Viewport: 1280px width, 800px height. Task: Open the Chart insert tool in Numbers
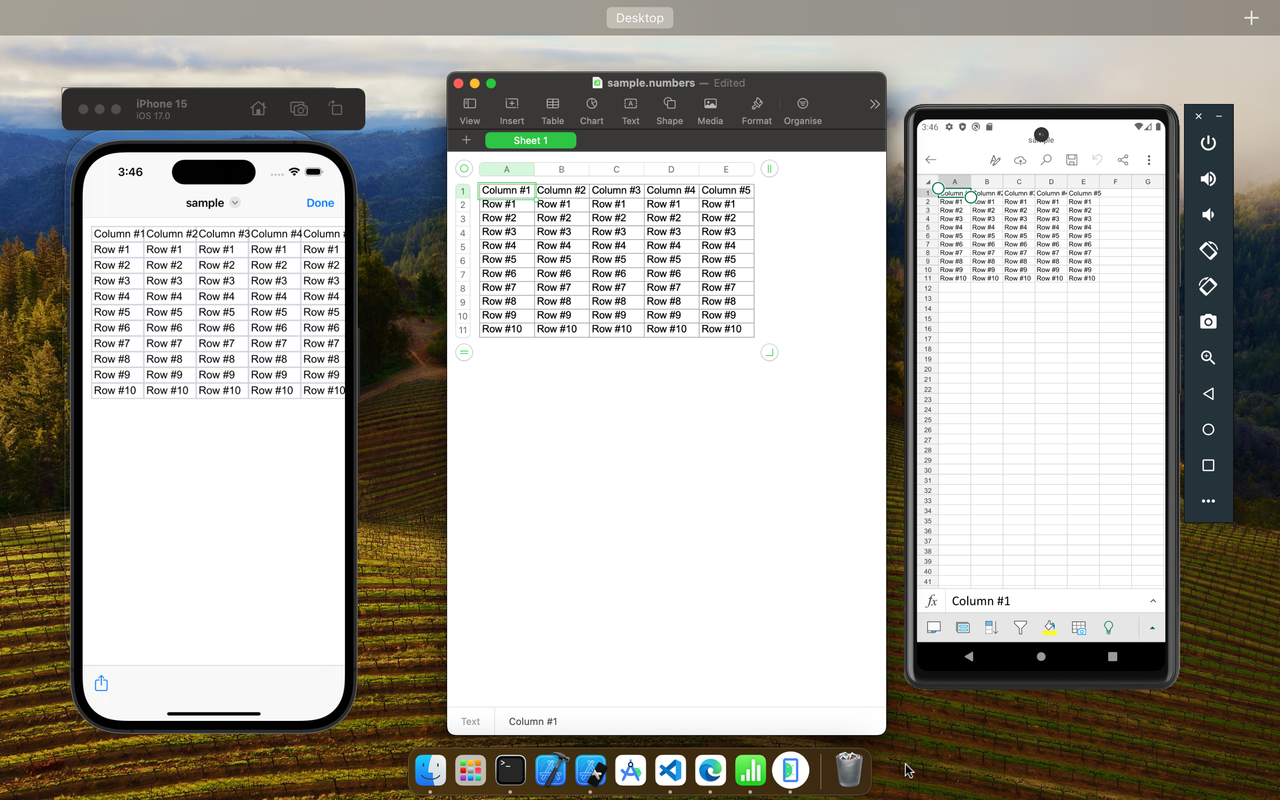pyautogui.click(x=591, y=110)
